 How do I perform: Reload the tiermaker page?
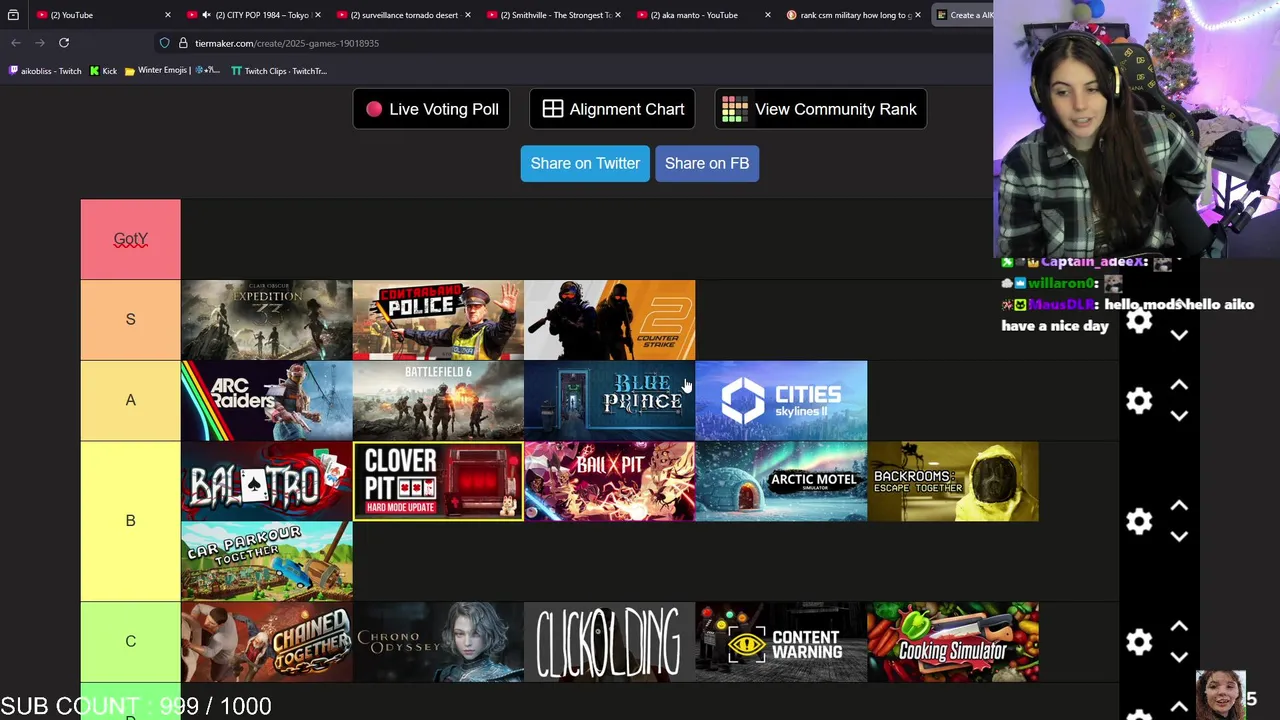(x=64, y=43)
